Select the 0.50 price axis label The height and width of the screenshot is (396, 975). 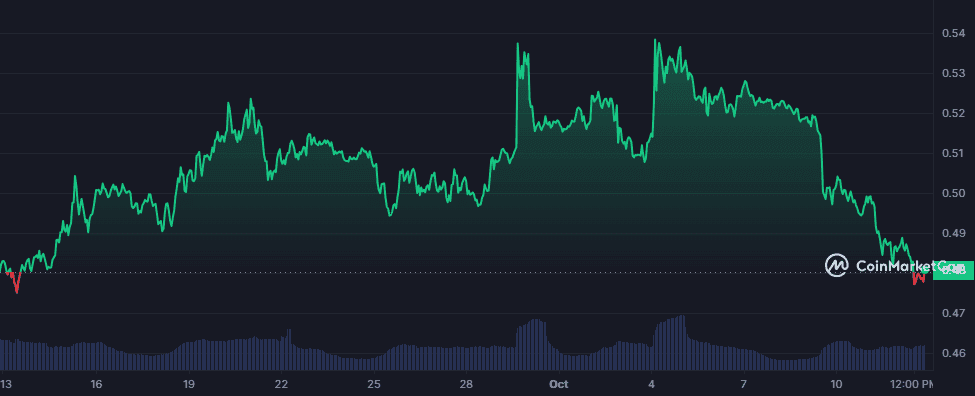point(955,193)
